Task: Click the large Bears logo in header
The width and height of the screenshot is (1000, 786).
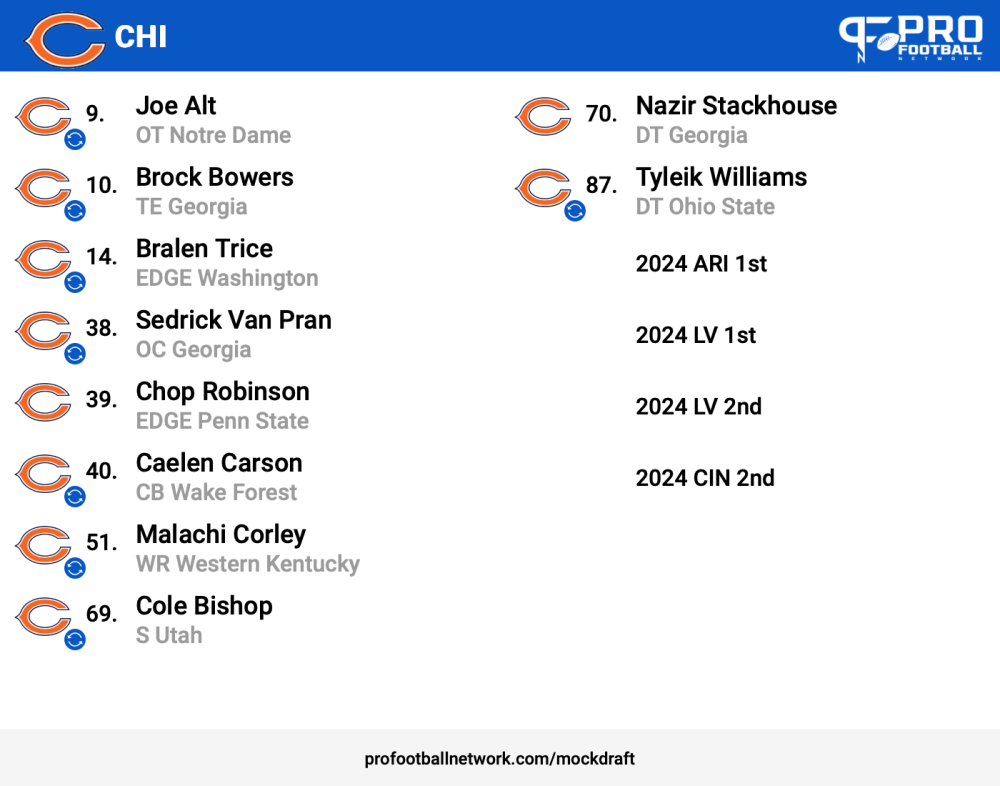Action: click(x=65, y=40)
